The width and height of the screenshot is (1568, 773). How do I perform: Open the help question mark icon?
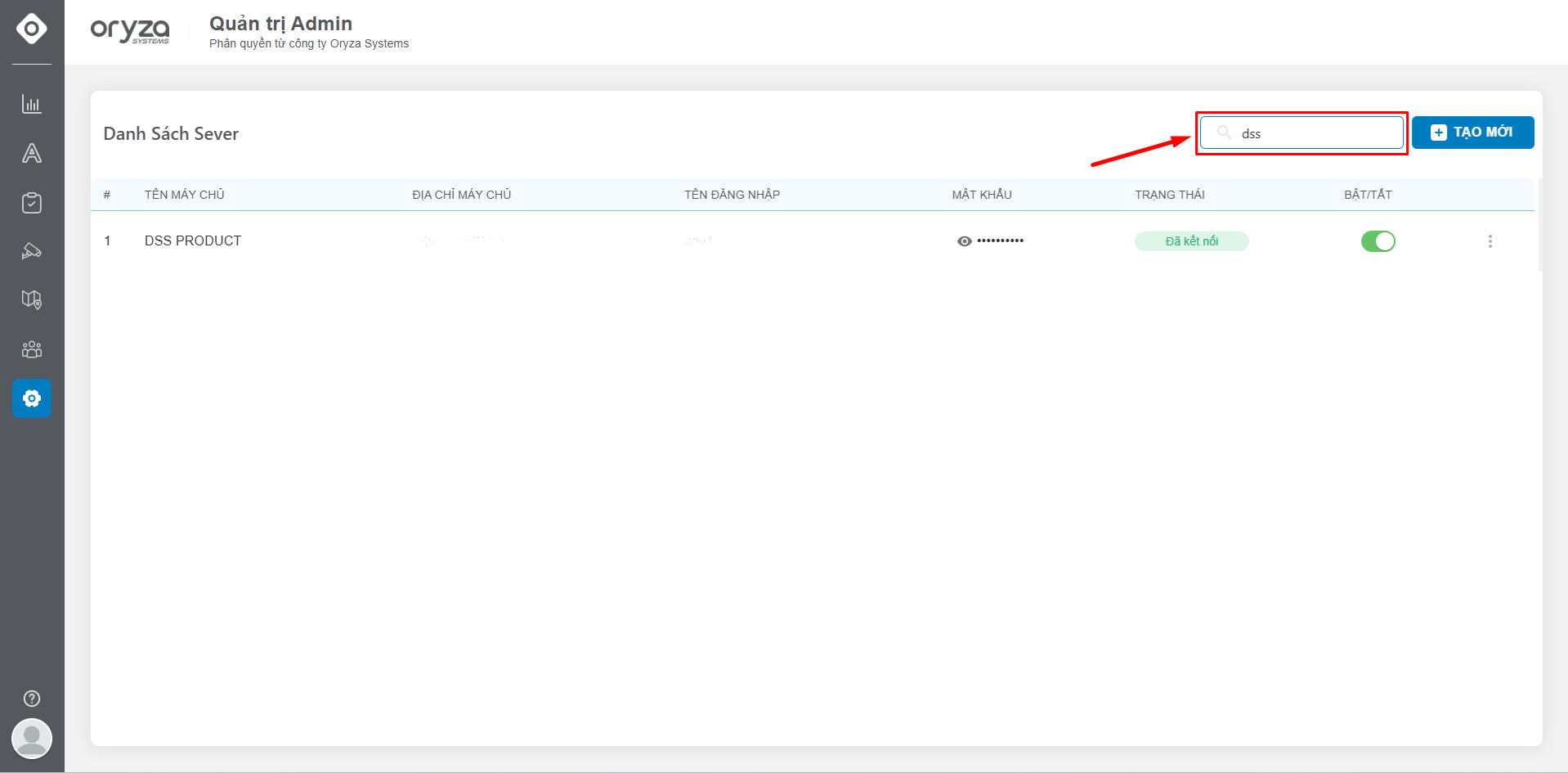[x=32, y=699]
